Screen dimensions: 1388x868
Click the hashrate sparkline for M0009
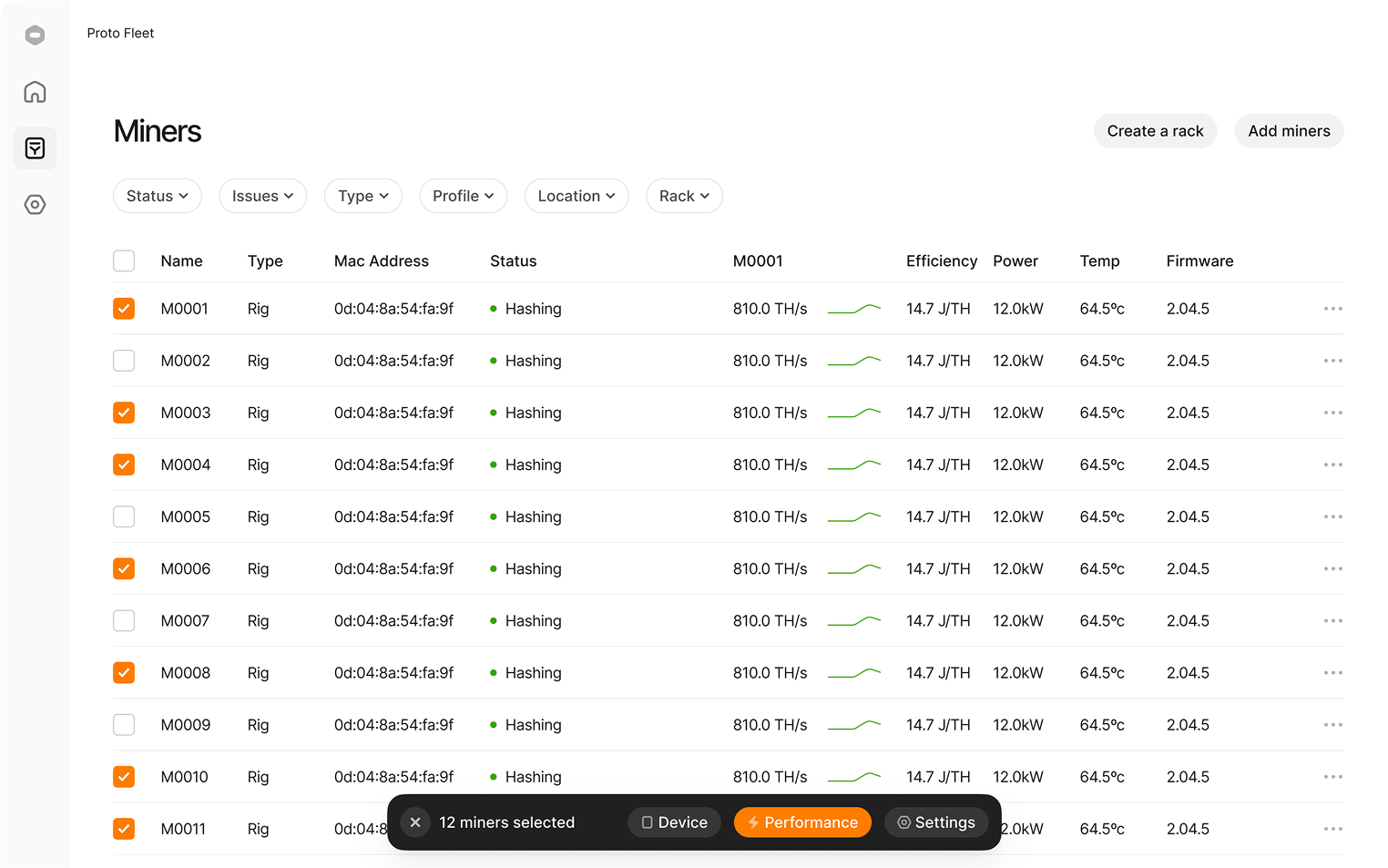[x=854, y=725]
